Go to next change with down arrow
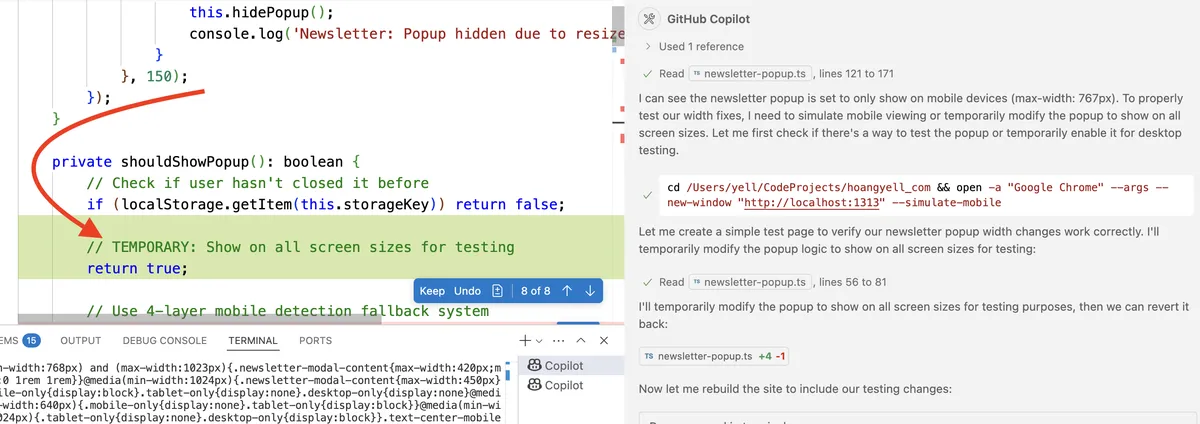 pyautogui.click(x=590, y=291)
